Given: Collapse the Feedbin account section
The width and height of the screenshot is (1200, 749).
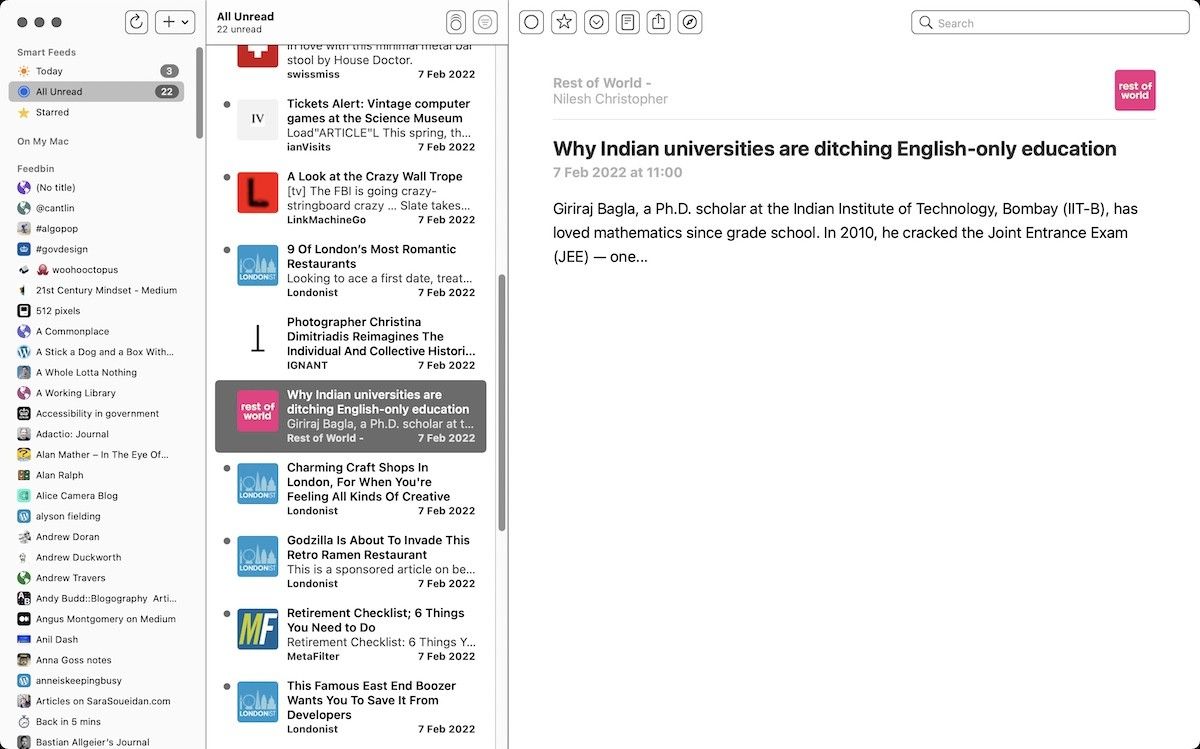Looking at the screenshot, I should [36, 169].
